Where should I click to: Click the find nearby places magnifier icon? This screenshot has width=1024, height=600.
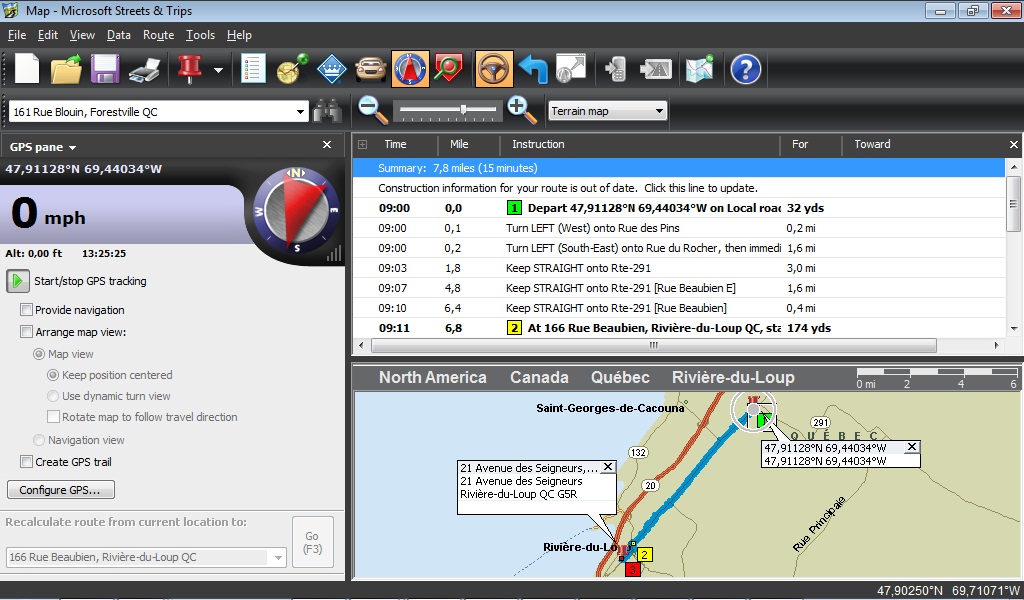point(449,69)
